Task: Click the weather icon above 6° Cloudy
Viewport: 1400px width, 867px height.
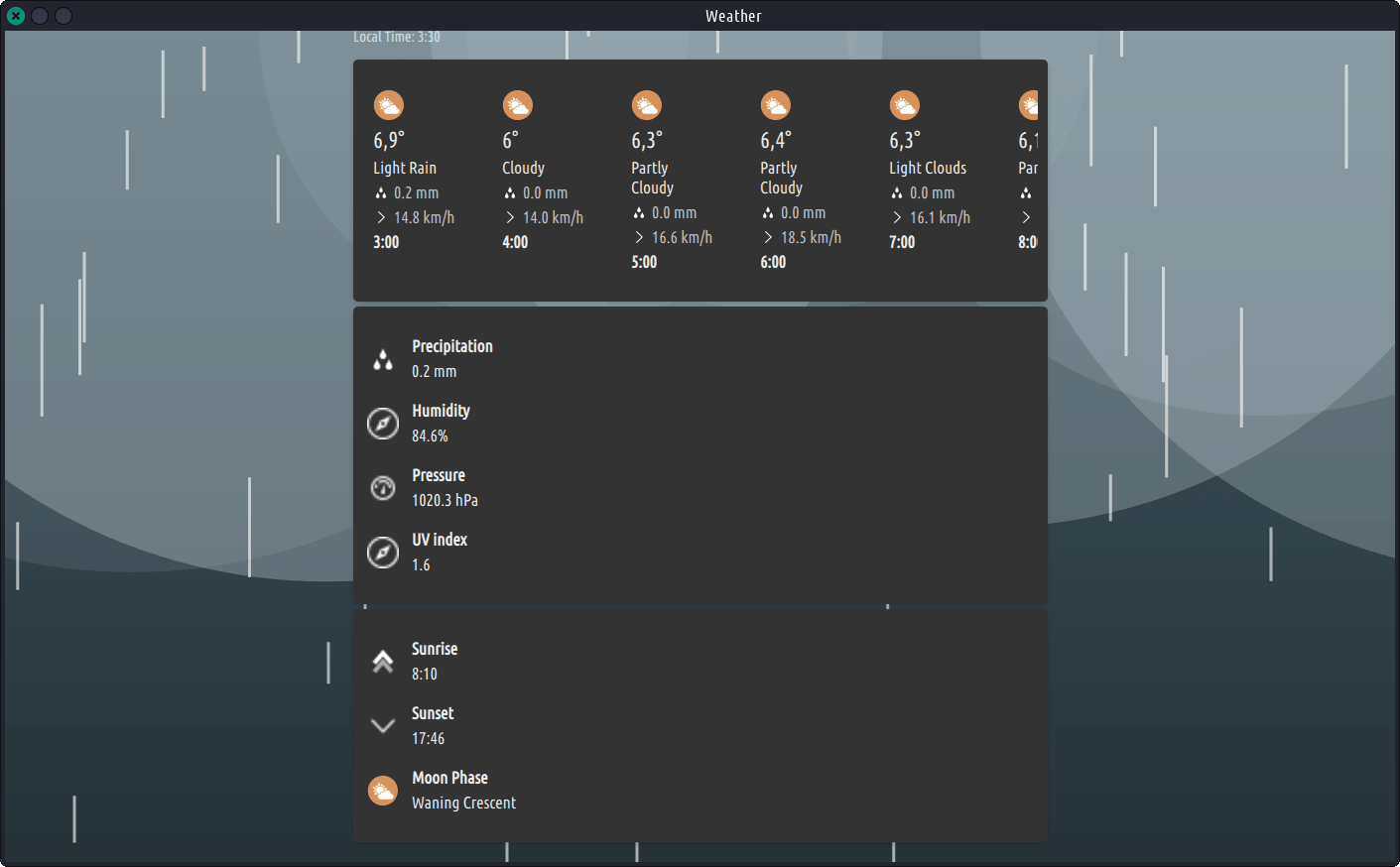Action: (517, 105)
